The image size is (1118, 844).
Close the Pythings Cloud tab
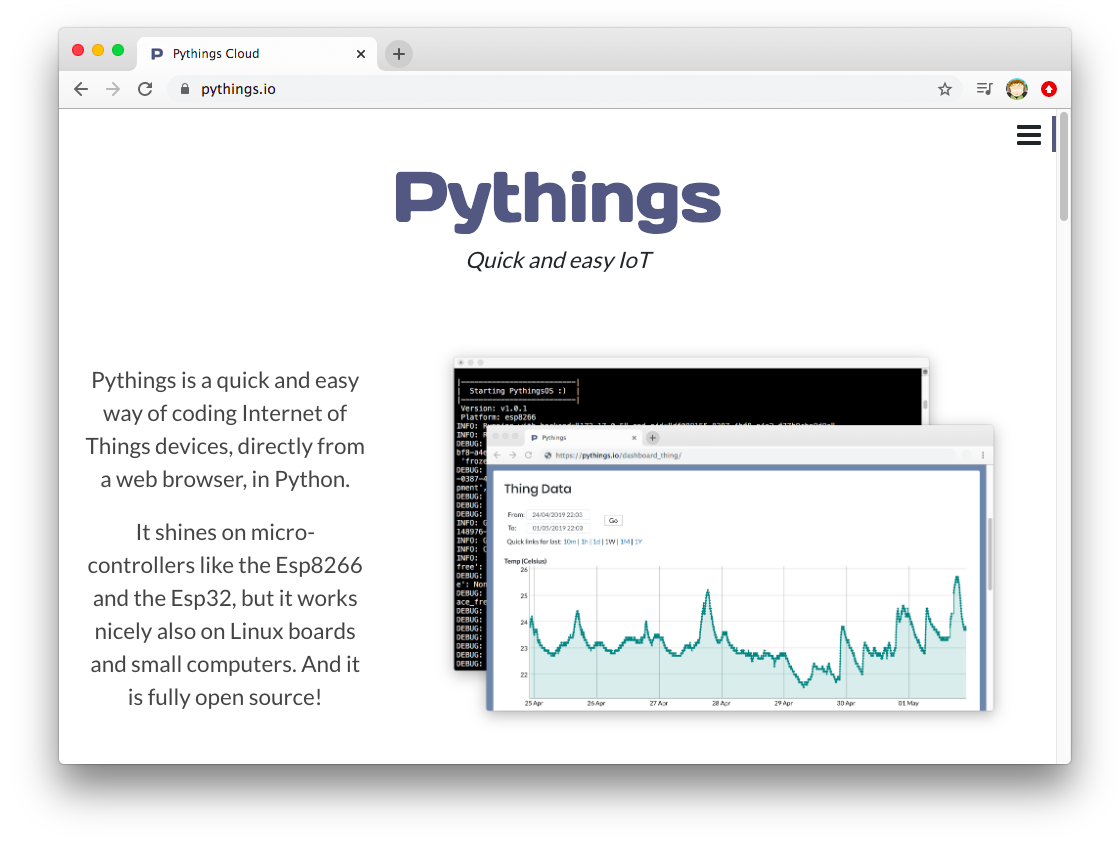pyautogui.click(x=361, y=53)
